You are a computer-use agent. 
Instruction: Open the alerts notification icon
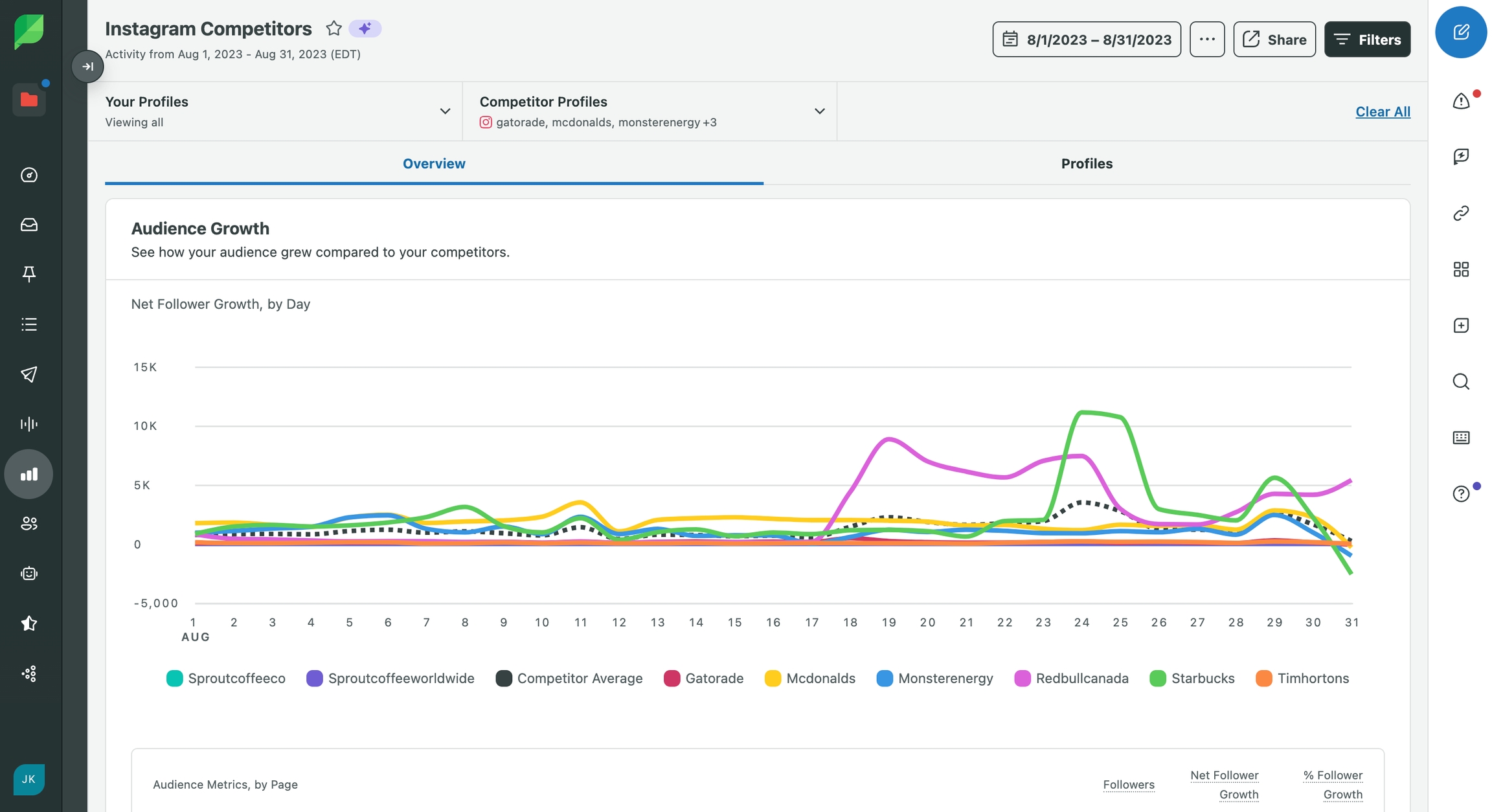coord(1460,101)
